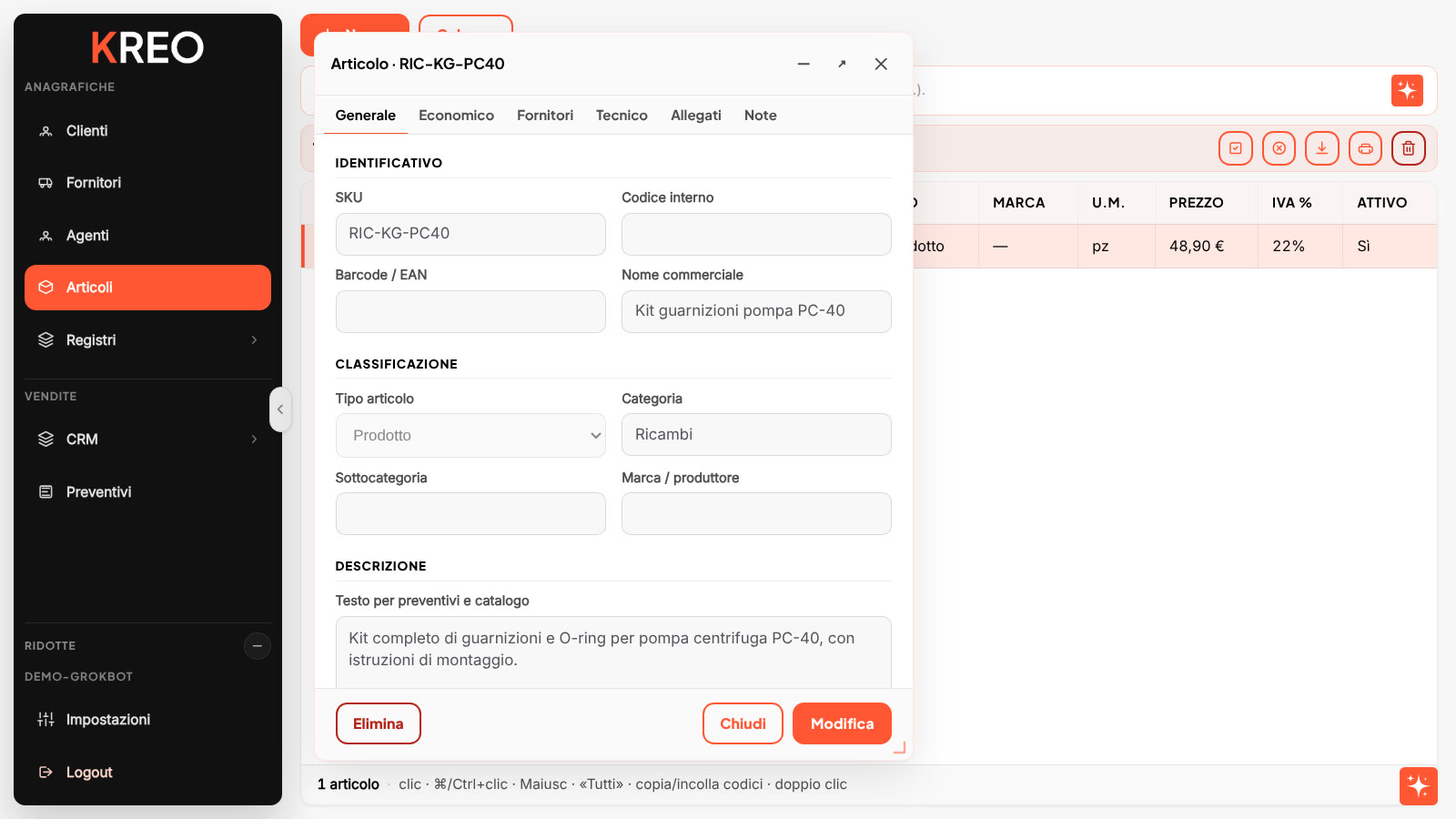Image resolution: width=1456 pixels, height=819 pixels.
Task: Click the Codice interno field
Action: click(756, 234)
